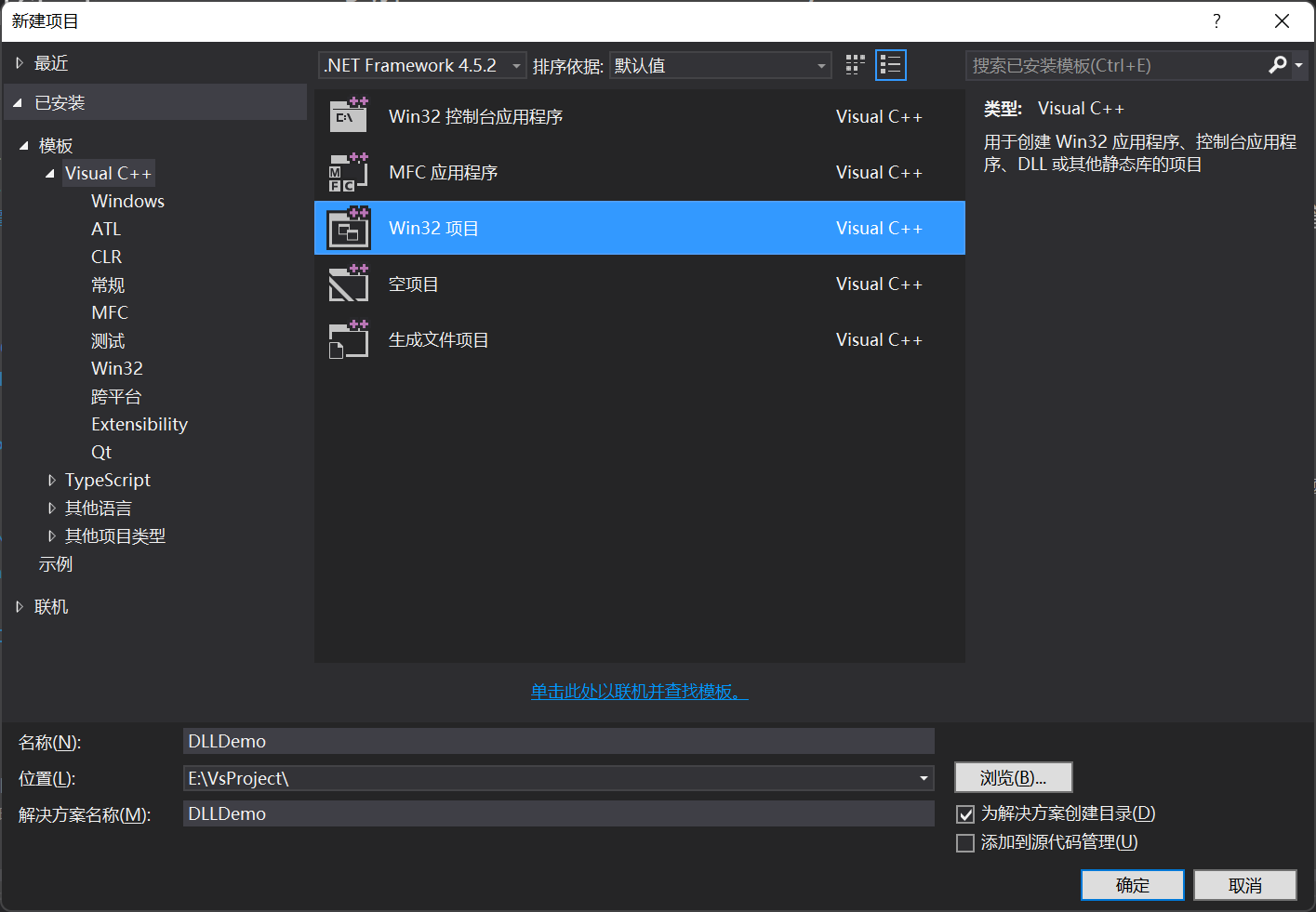Switch to small icons grid view
This screenshot has width=1316, height=912.
pyautogui.click(x=855, y=65)
